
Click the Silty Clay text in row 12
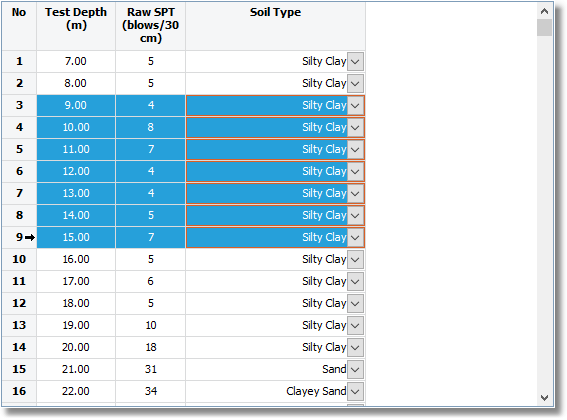[324, 304]
